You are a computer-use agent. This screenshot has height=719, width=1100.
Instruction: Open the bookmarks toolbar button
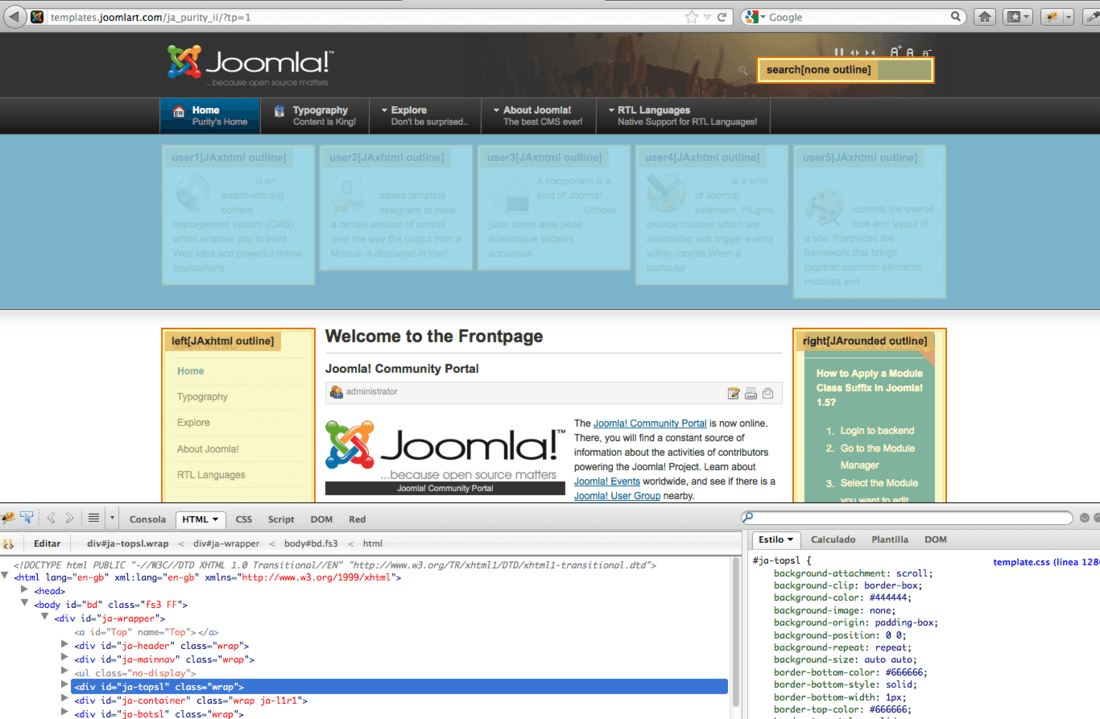1017,17
